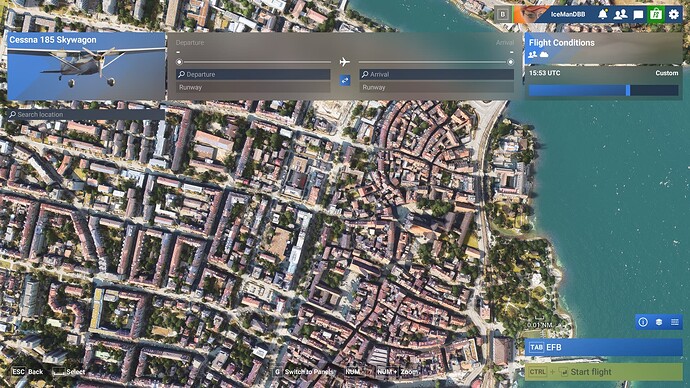This screenshot has height=388, width=690.
Task: Click the Search location field
Action: (86, 114)
